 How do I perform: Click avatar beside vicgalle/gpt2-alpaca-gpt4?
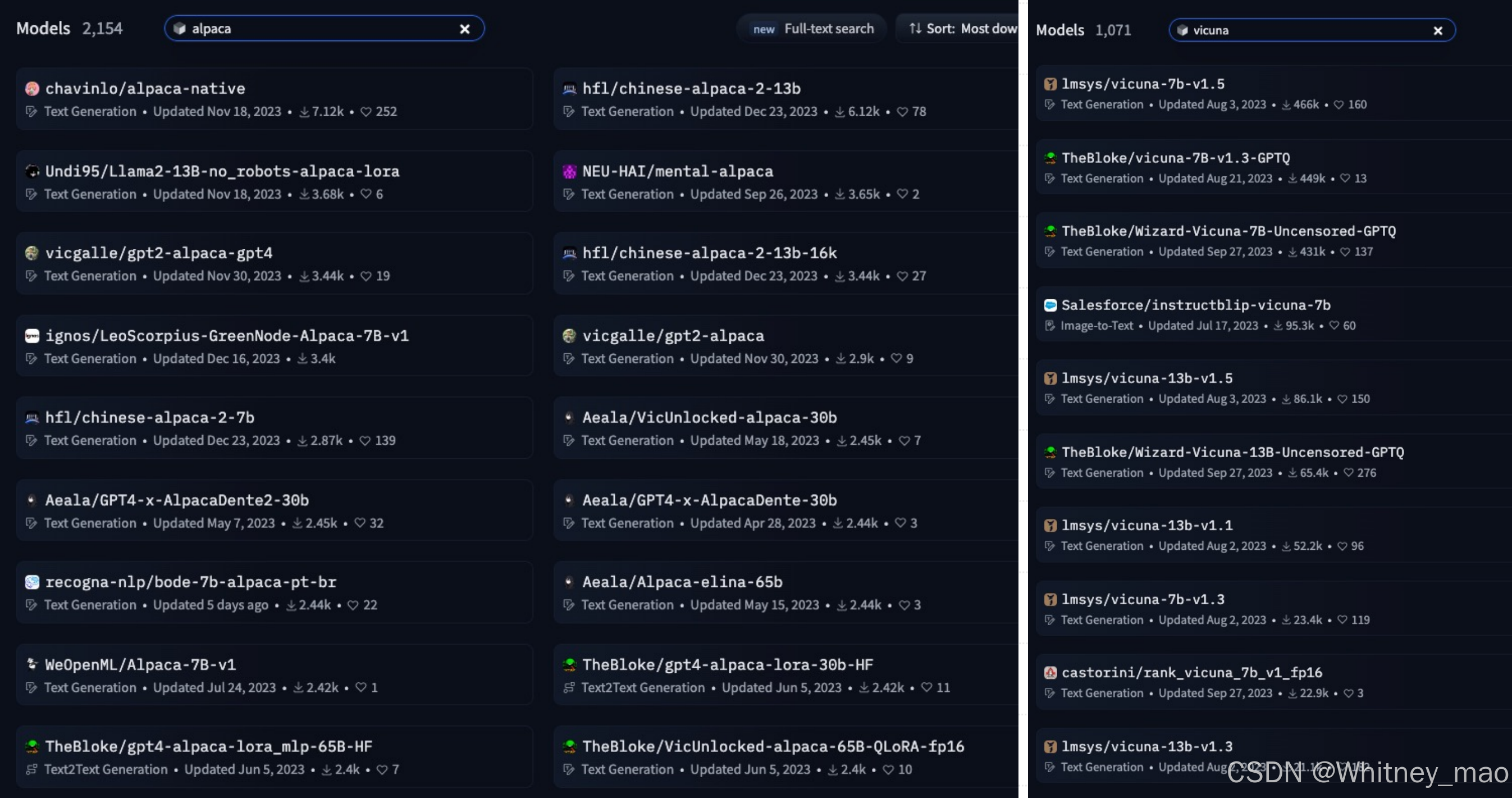pos(32,253)
